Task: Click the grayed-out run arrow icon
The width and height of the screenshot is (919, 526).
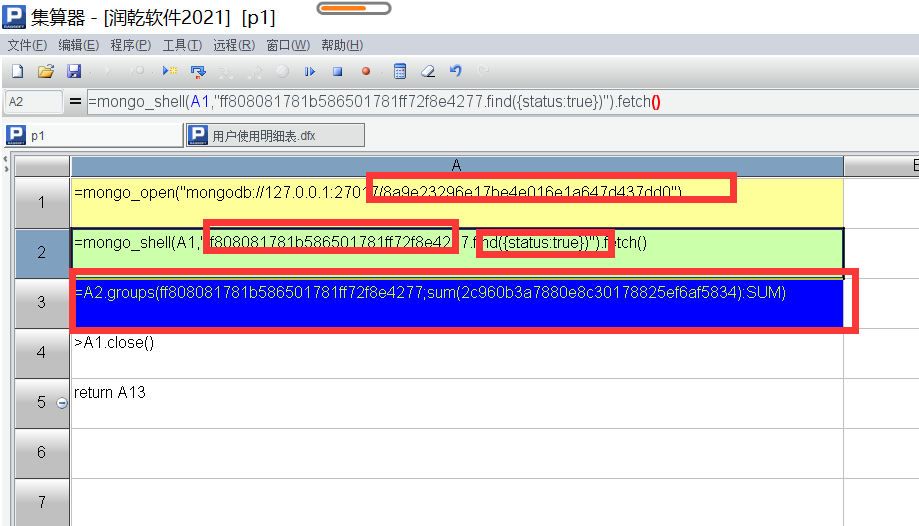Action: coord(107,72)
